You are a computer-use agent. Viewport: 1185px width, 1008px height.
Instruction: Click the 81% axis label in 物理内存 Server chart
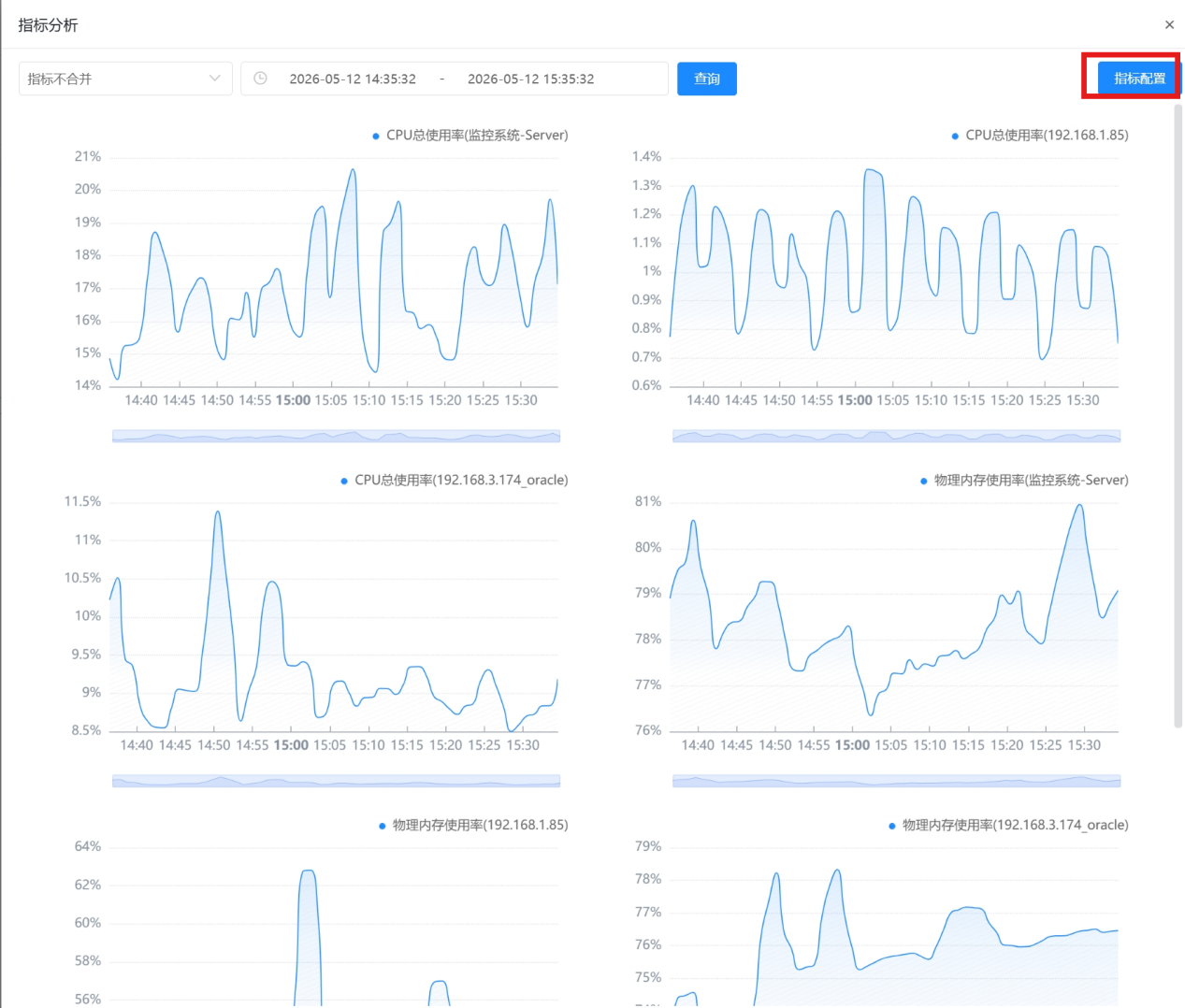tap(648, 501)
